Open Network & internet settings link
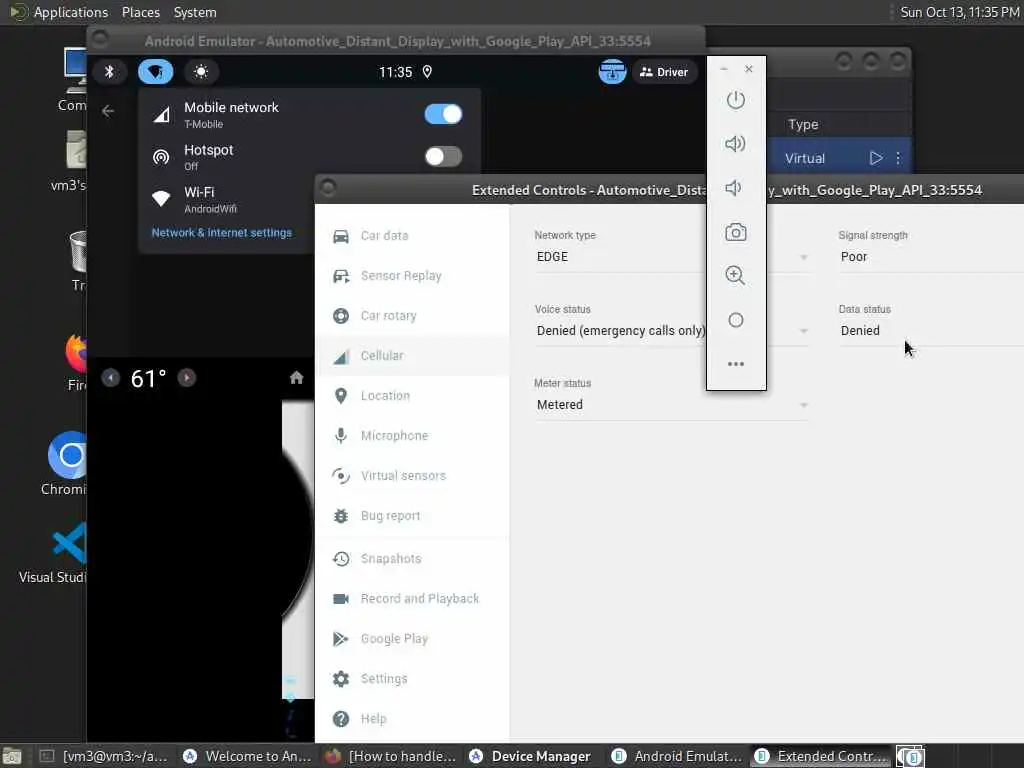This screenshot has width=1024, height=768. [221, 232]
